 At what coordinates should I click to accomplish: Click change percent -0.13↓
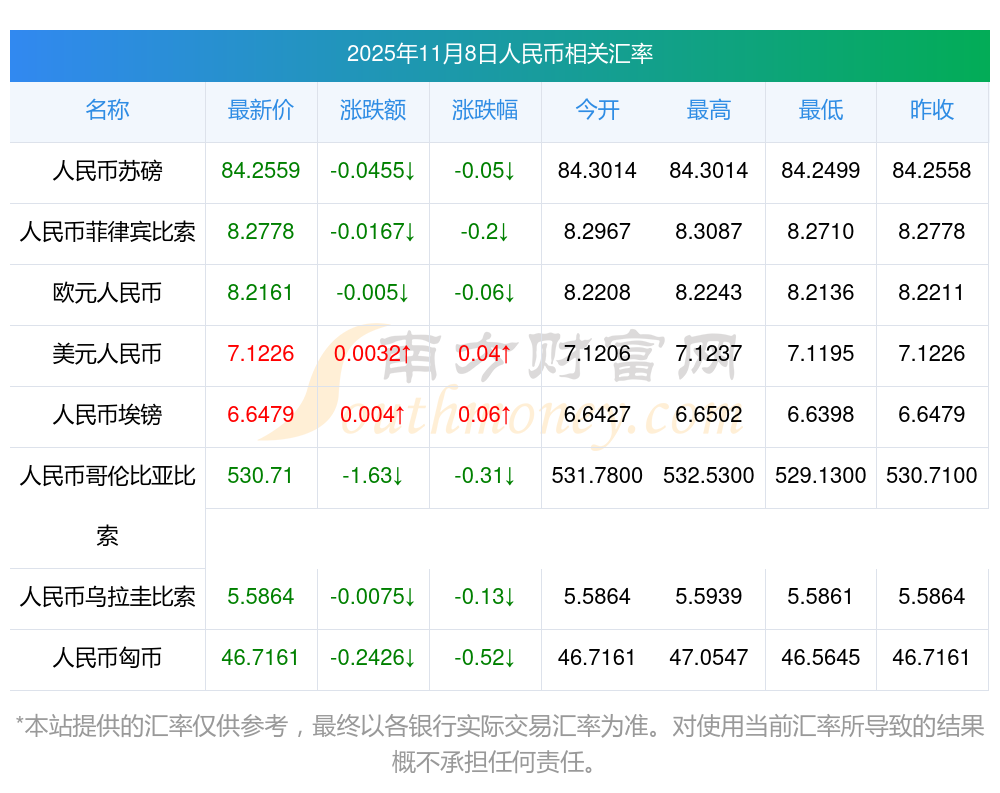[485, 597]
